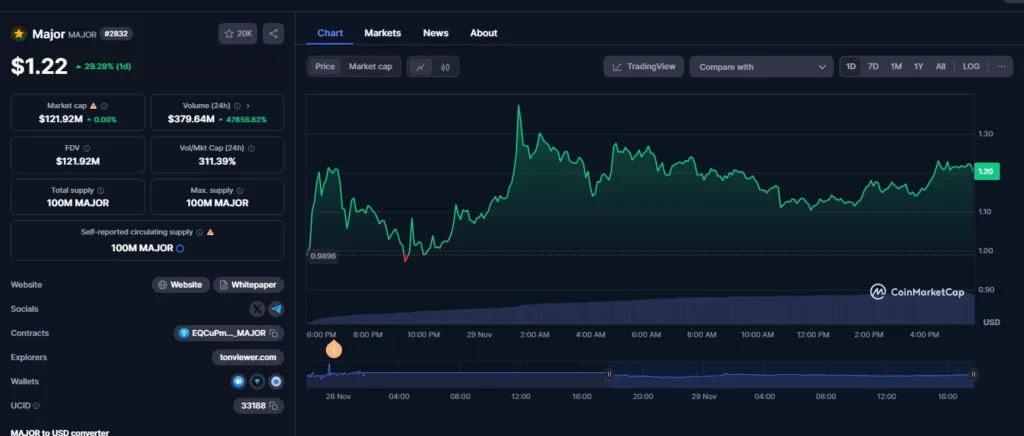Click the 29.29% (1d) change text
This screenshot has width=1024, height=436.
point(108,67)
